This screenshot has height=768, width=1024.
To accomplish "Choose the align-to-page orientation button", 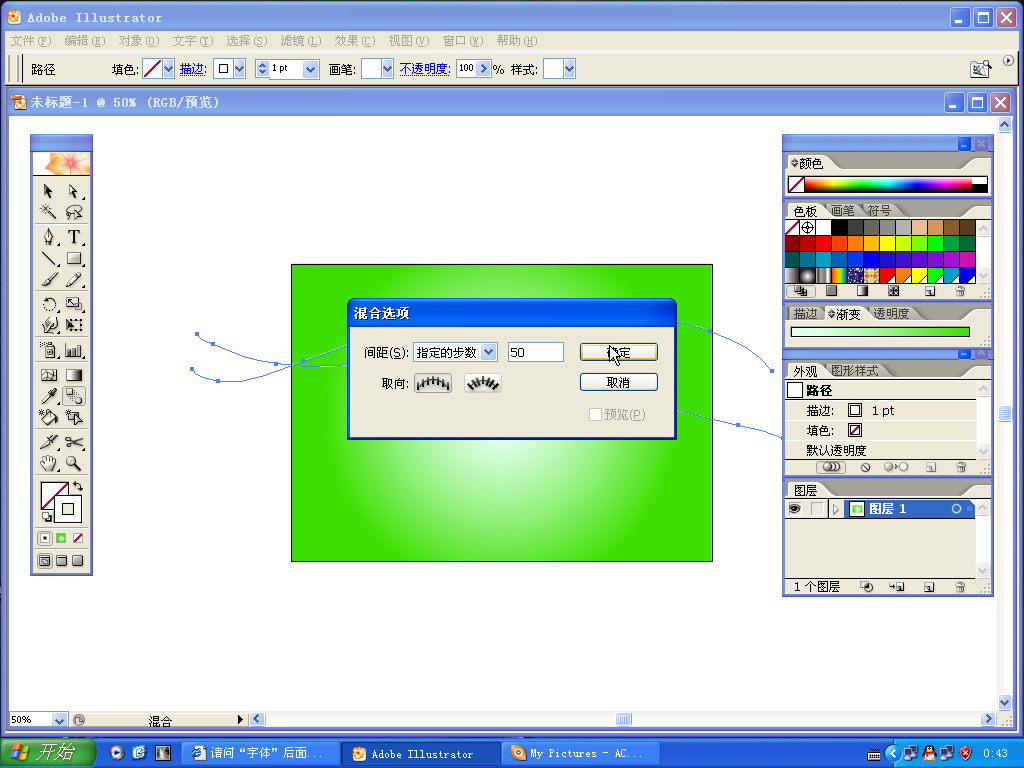I will tap(432, 383).
